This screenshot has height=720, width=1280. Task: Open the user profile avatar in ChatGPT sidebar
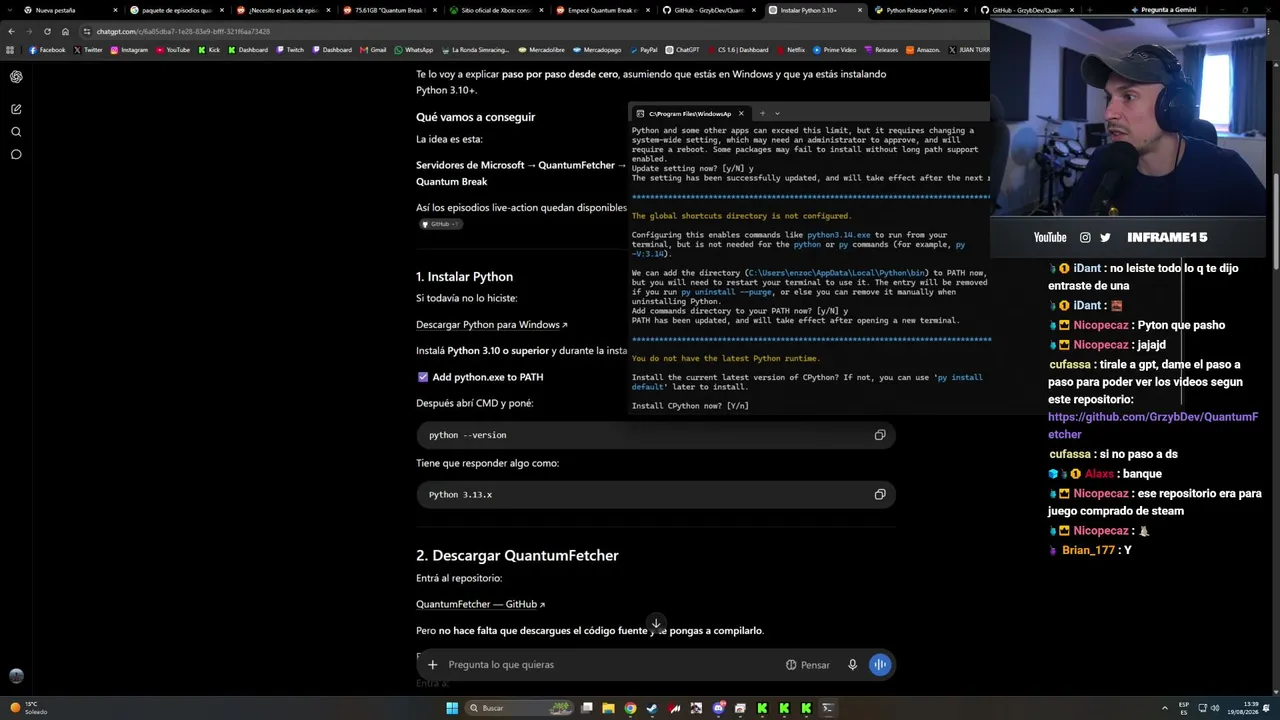tap(16, 677)
